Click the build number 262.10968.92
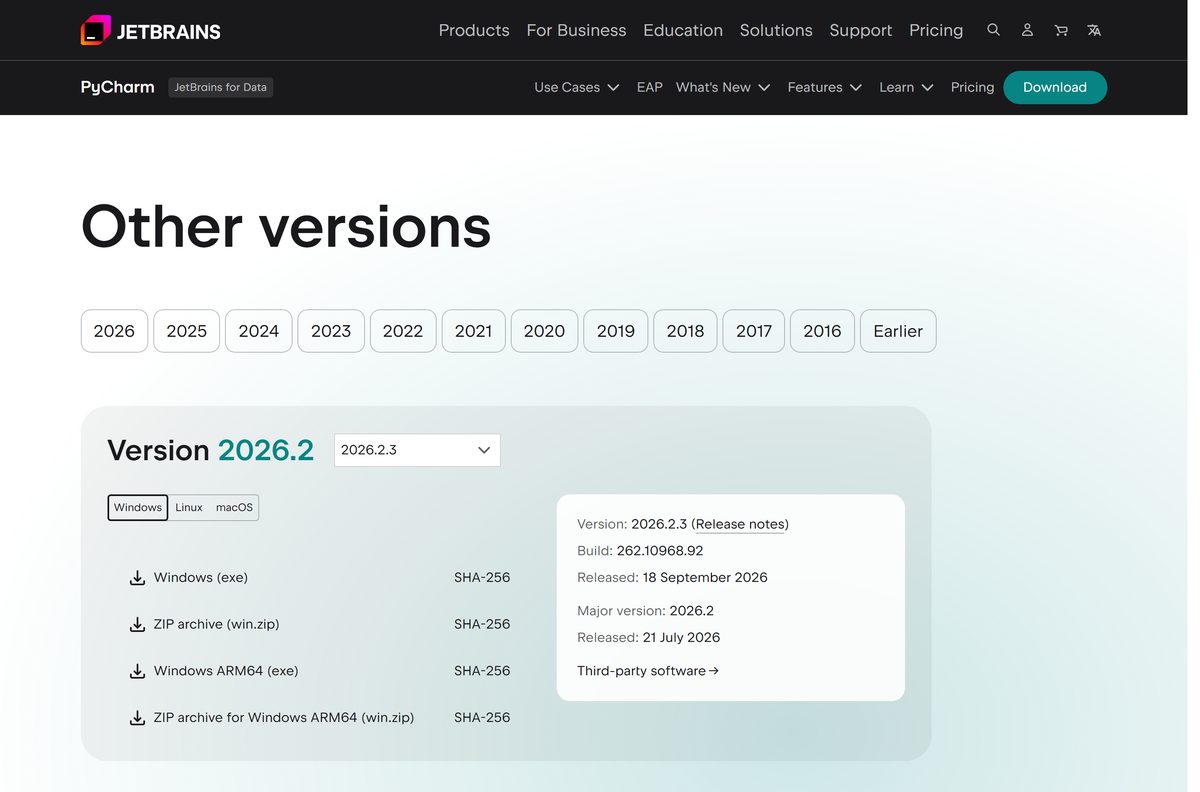 pos(660,551)
